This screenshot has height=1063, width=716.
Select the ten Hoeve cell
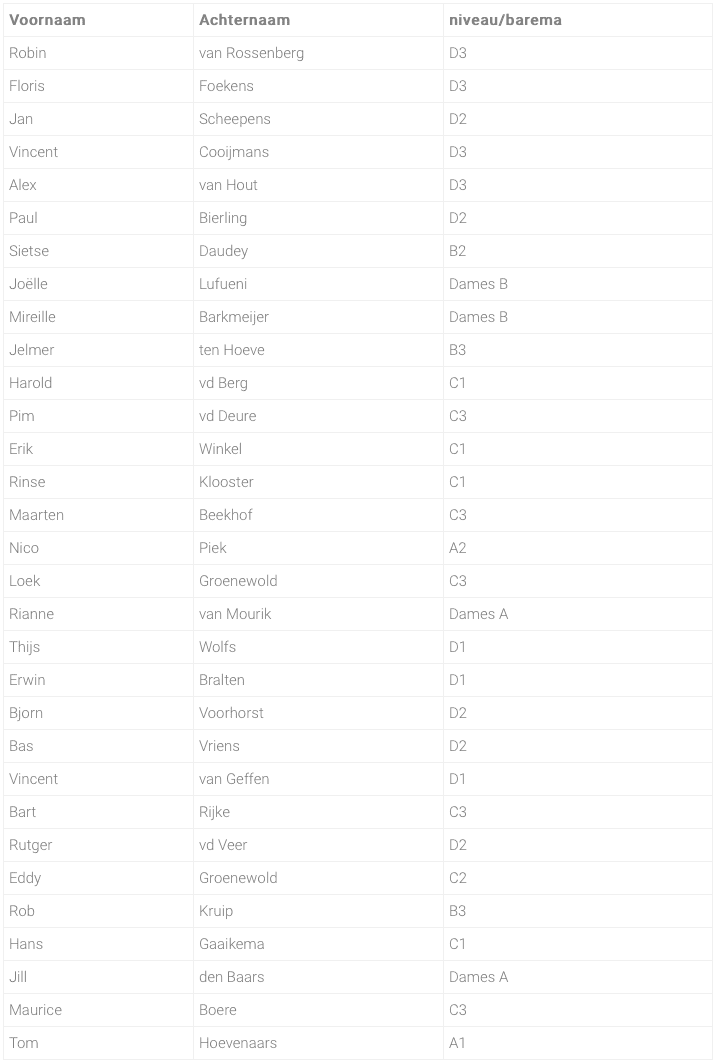tap(318, 350)
